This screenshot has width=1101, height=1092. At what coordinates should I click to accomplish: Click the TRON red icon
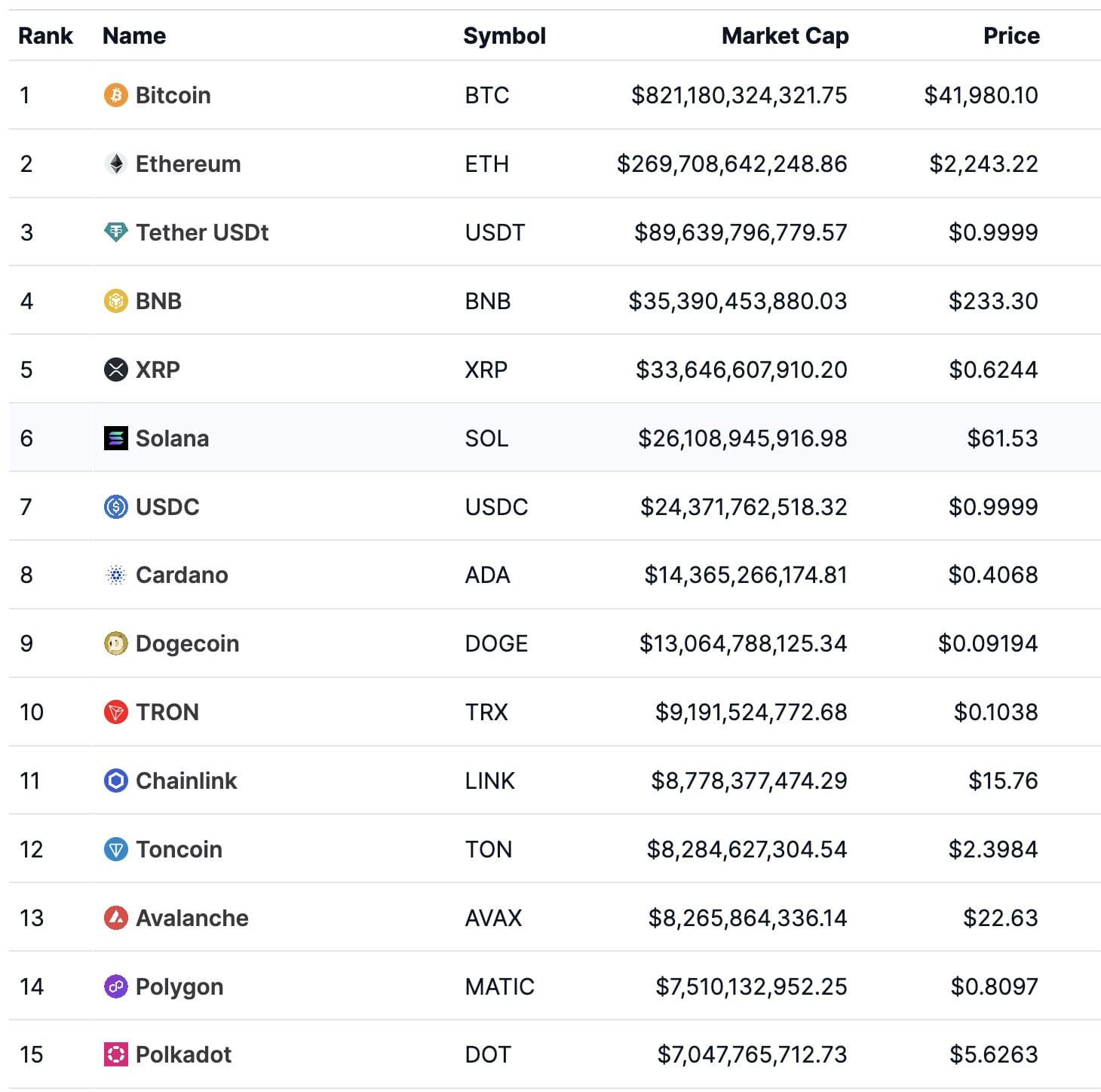[x=115, y=712]
